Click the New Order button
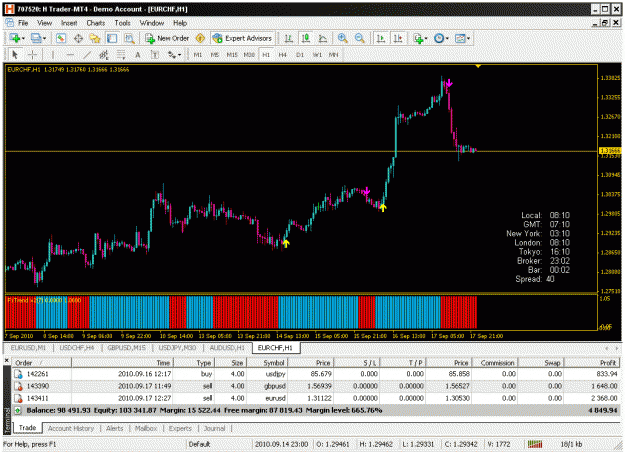The height and width of the screenshot is (452, 625). [167, 38]
